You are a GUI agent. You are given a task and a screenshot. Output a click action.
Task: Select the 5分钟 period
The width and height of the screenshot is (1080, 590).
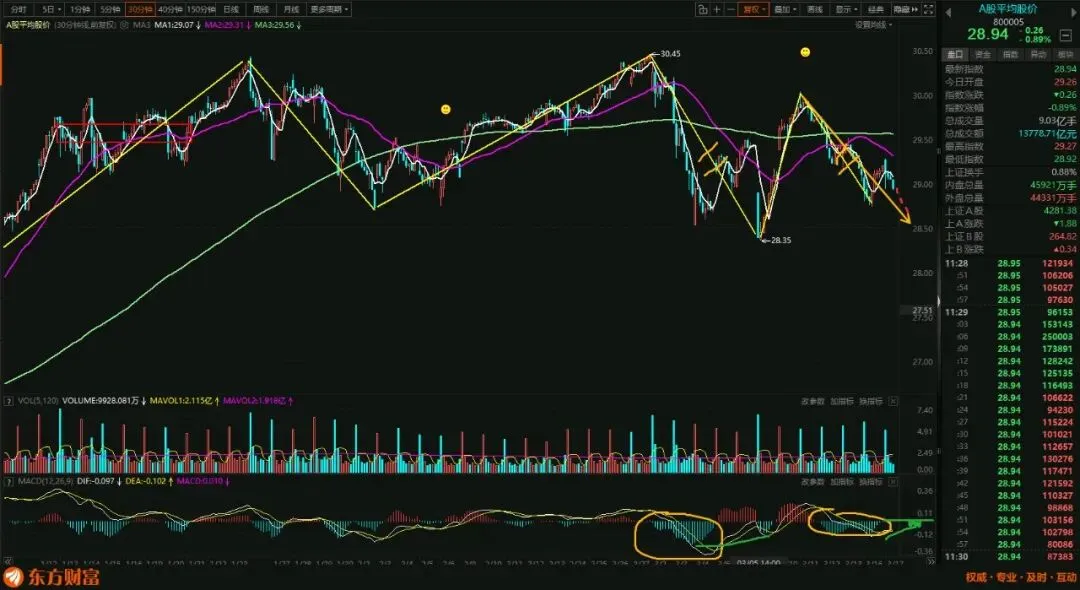(110, 10)
